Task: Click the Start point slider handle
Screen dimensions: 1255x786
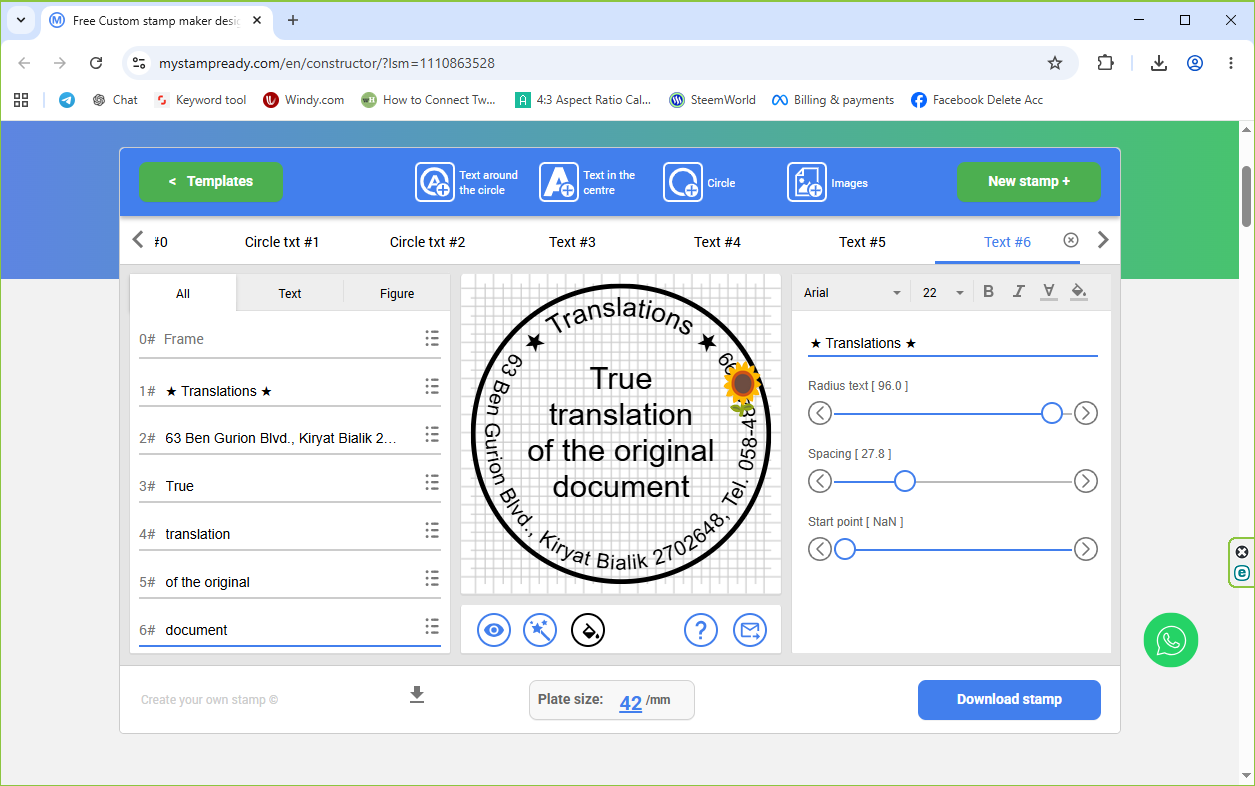Action: coord(845,549)
